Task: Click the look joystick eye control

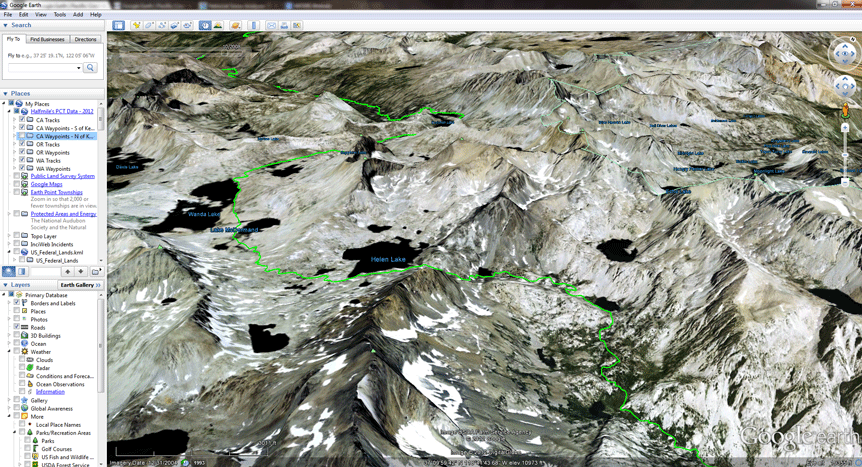Action: click(x=845, y=53)
